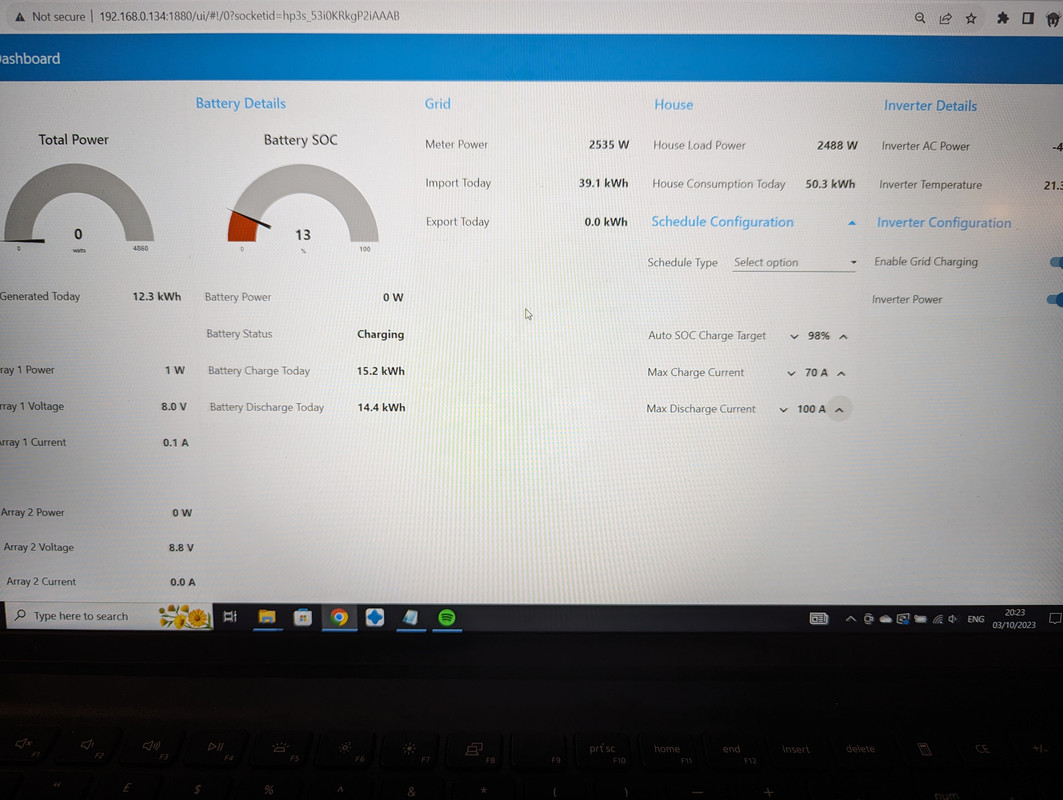Click in the browser address bar URL
Screen dimensions: 1063x800
249,16
